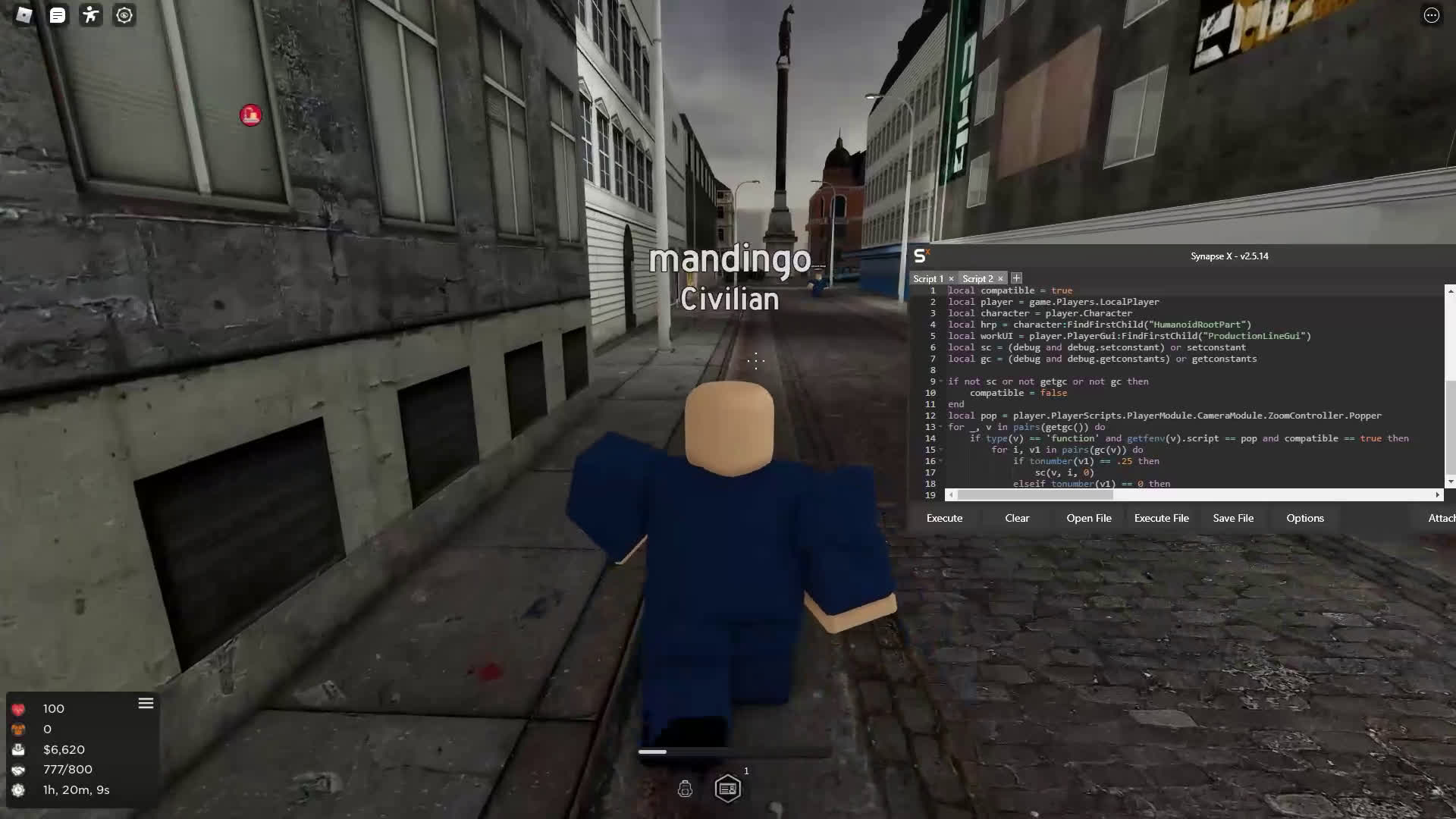Click the script editor input field line 19

tap(1190, 494)
